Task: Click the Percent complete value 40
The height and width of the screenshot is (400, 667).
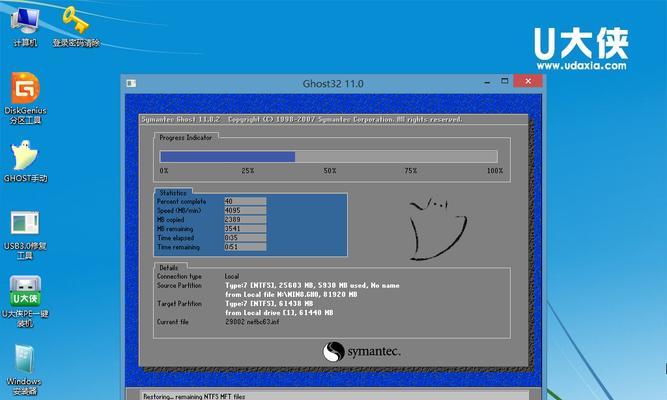Action: point(245,201)
